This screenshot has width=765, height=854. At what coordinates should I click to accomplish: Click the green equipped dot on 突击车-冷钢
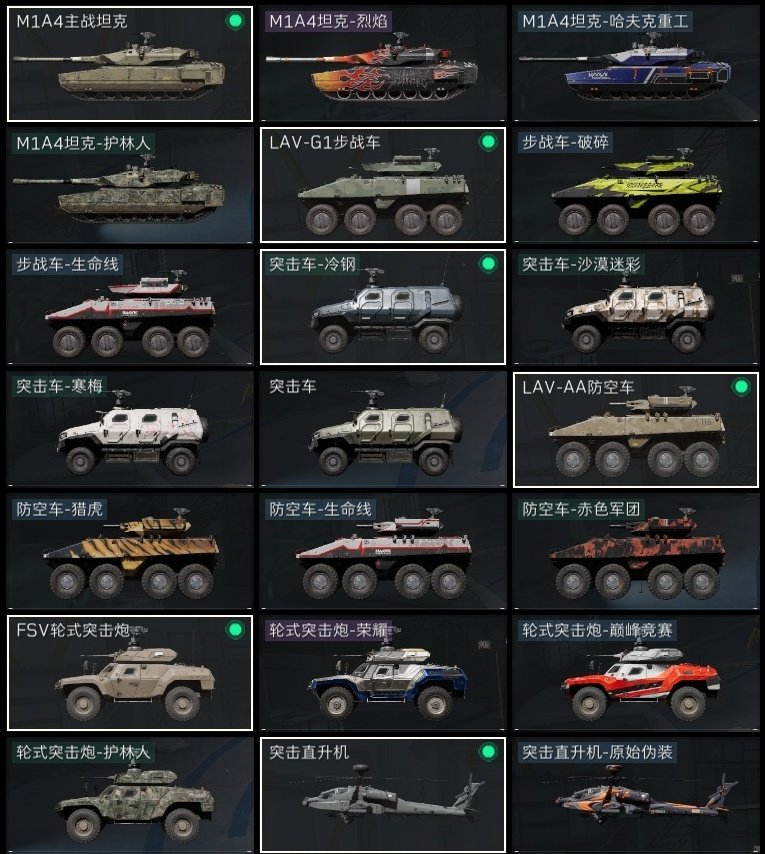click(x=488, y=264)
